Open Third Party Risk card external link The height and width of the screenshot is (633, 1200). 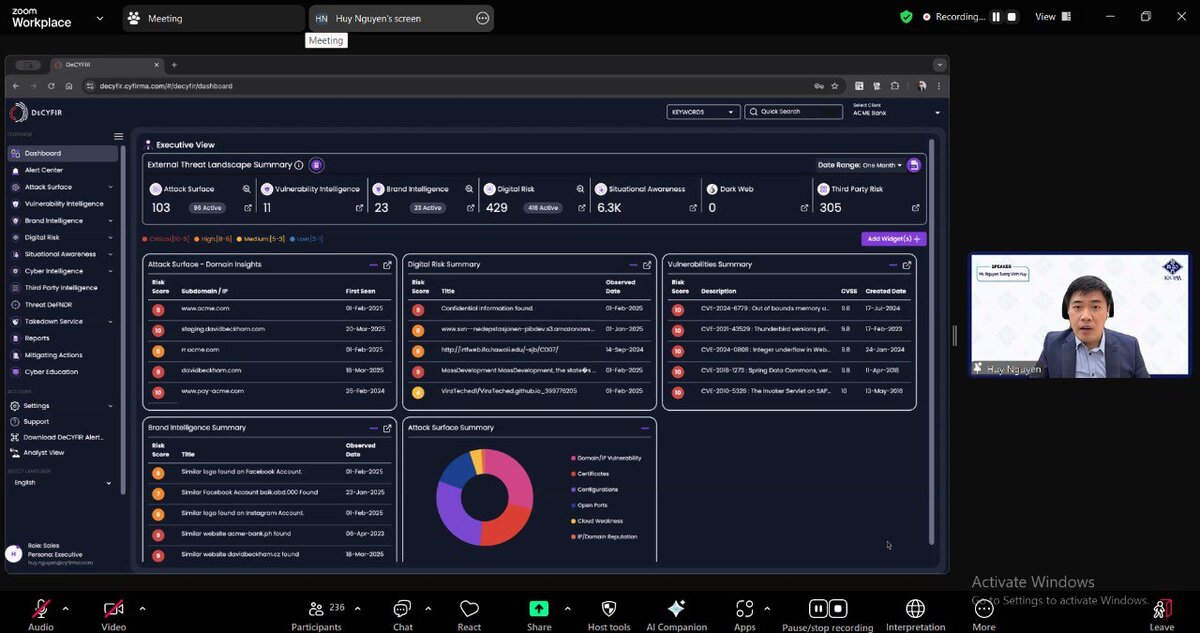pyautogui.click(x=915, y=208)
